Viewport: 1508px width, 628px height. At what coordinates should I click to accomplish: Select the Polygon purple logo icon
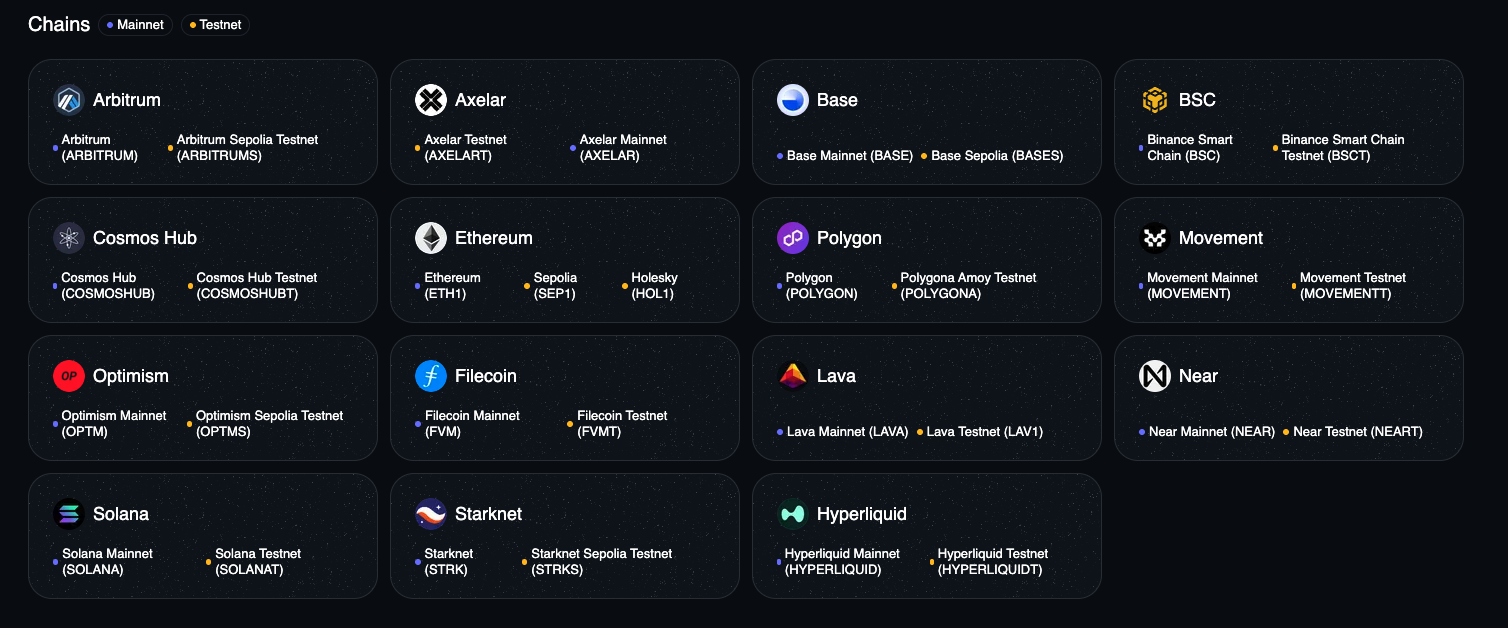click(793, 238)
